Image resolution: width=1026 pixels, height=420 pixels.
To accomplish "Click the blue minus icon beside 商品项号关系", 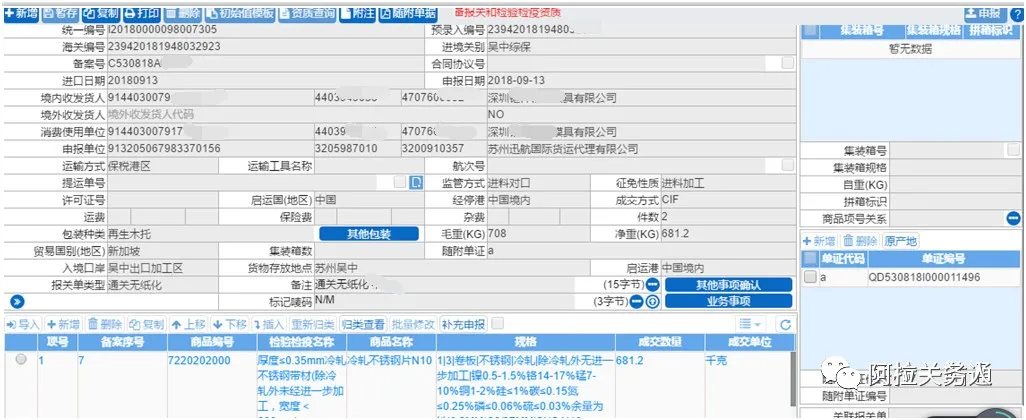I will pos(1012,218).
